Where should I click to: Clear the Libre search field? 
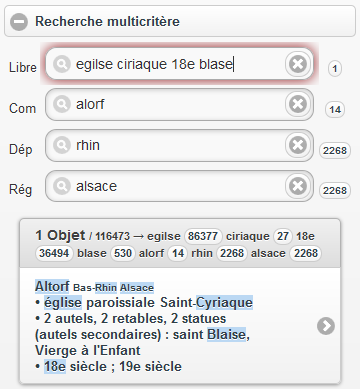click(298, 64)
